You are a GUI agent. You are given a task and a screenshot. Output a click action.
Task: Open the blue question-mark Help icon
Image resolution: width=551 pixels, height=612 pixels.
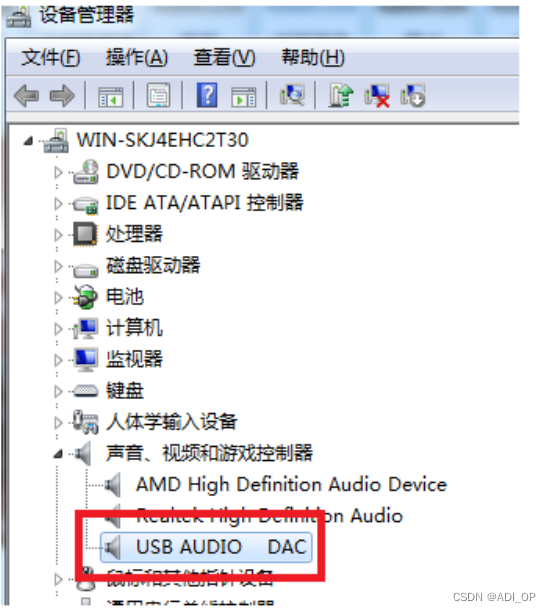[x=207, y=95]
